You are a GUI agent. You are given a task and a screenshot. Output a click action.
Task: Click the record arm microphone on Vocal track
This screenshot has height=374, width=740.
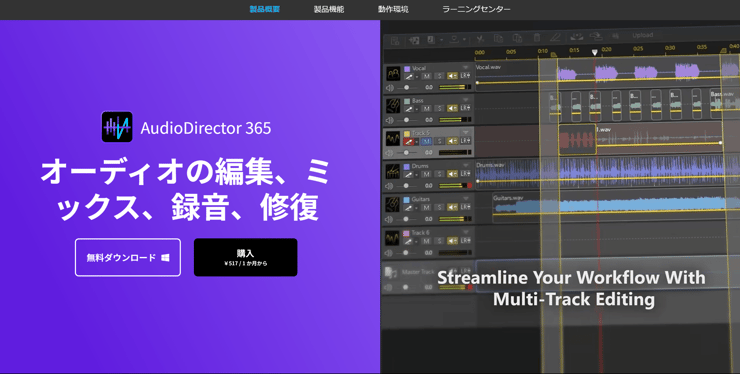(409, 76)
